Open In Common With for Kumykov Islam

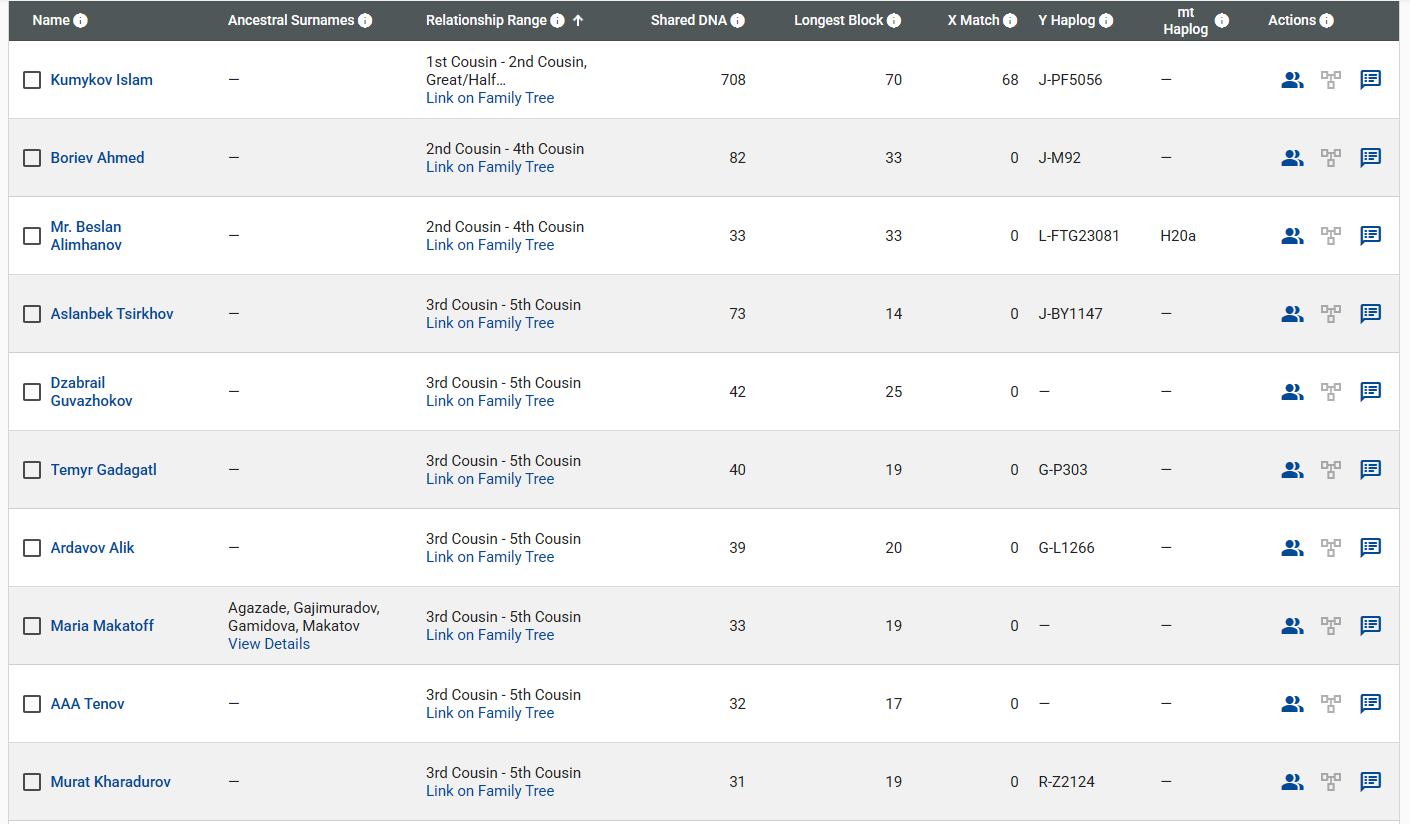tap(1292, 80)
